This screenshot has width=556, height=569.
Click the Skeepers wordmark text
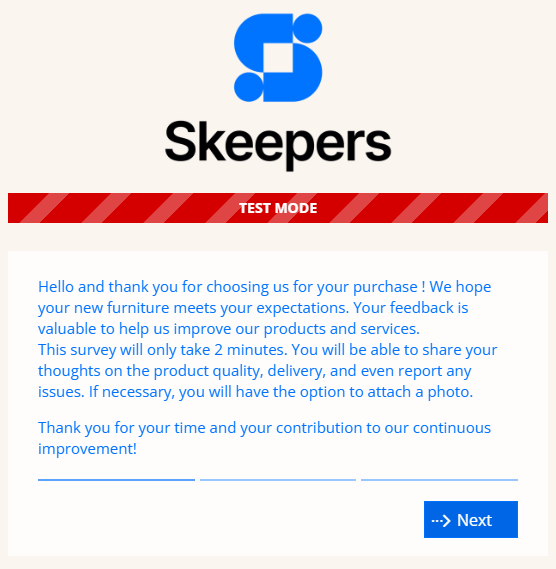click(x=278, y=144)
